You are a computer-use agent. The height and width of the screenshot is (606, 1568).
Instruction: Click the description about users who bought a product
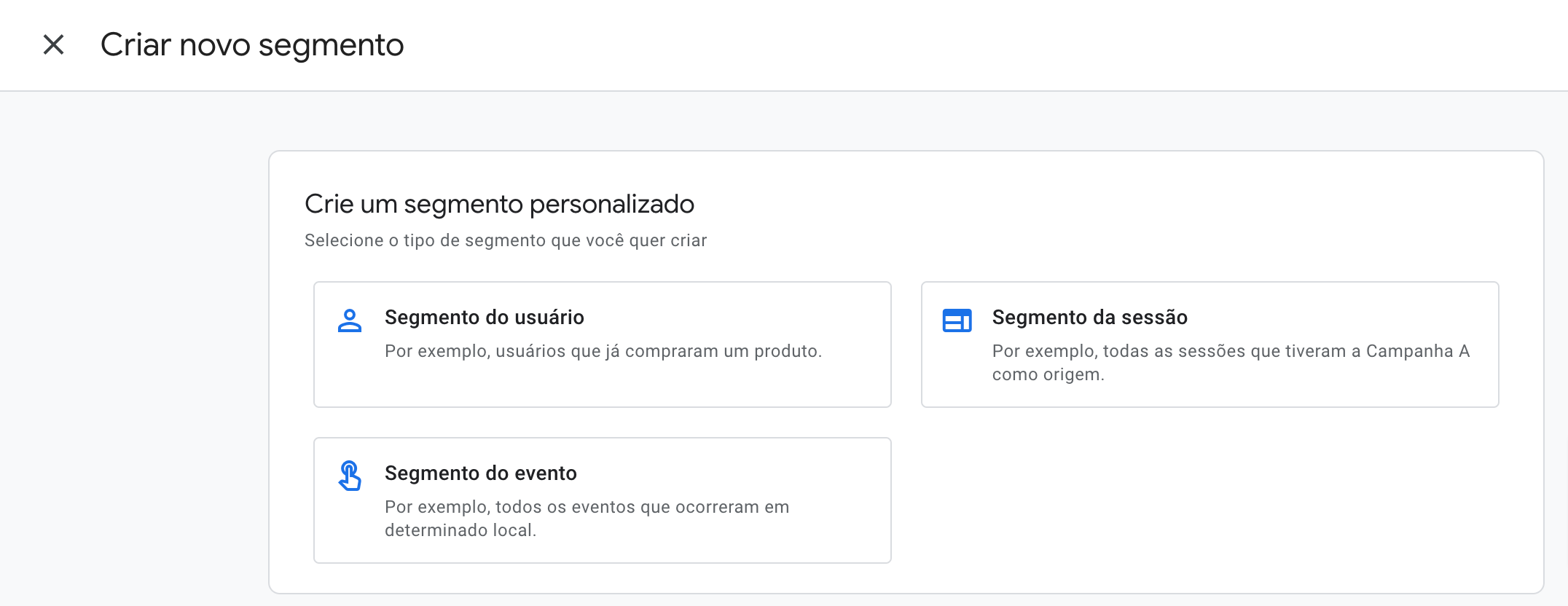tap(603, 351)
